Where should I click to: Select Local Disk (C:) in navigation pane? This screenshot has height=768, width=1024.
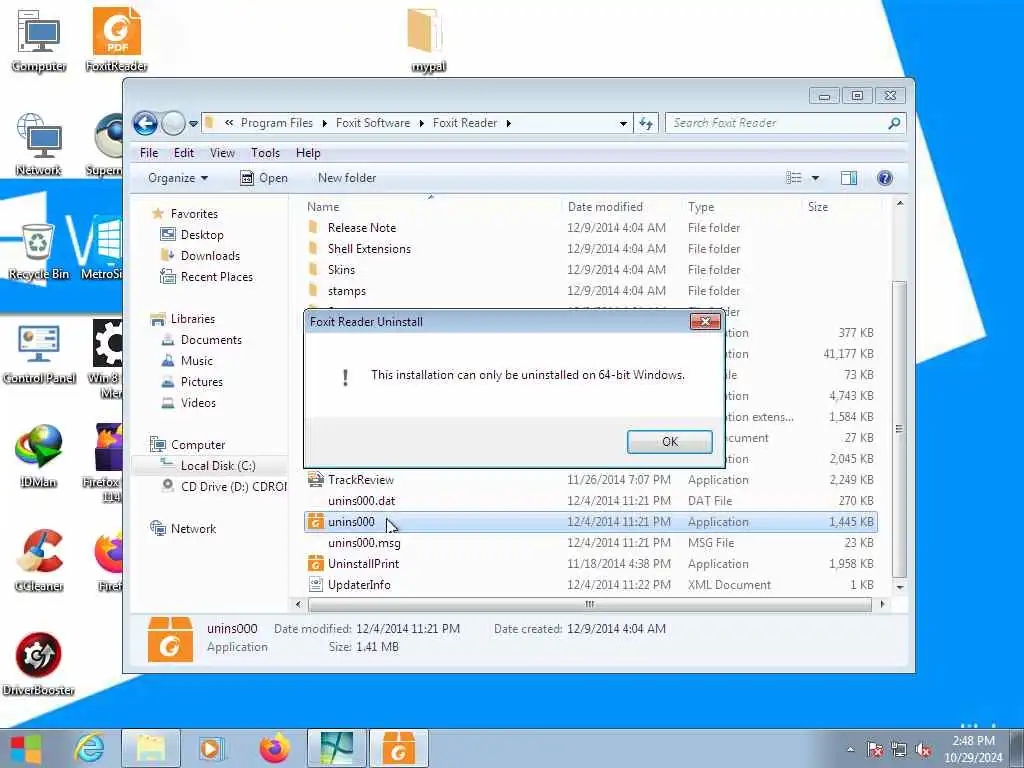click(x=218, y=465)
